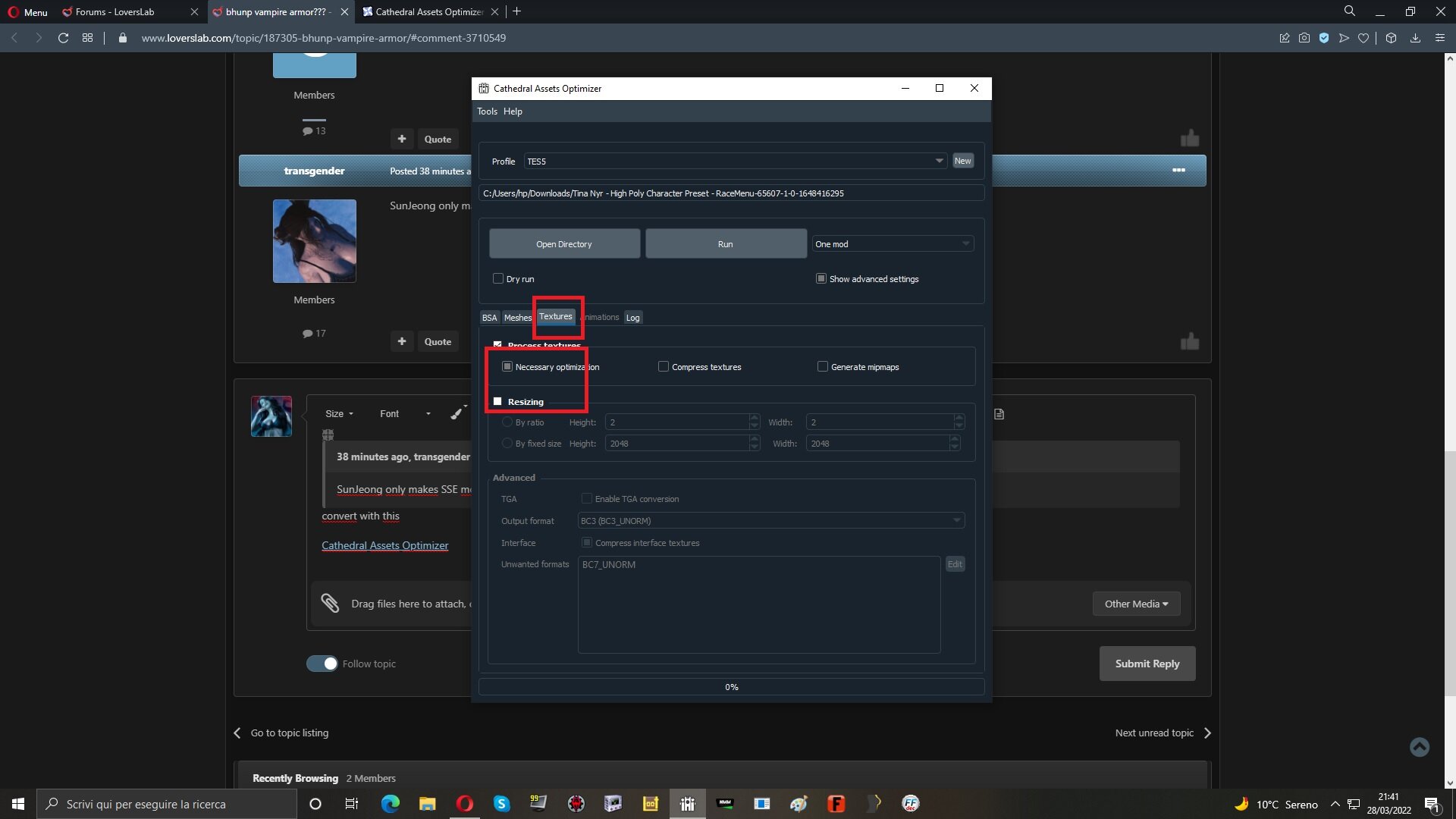Click the Windows Start button
The height and width of the screenshot is (819, 1456).
click(x=18, y=804)
